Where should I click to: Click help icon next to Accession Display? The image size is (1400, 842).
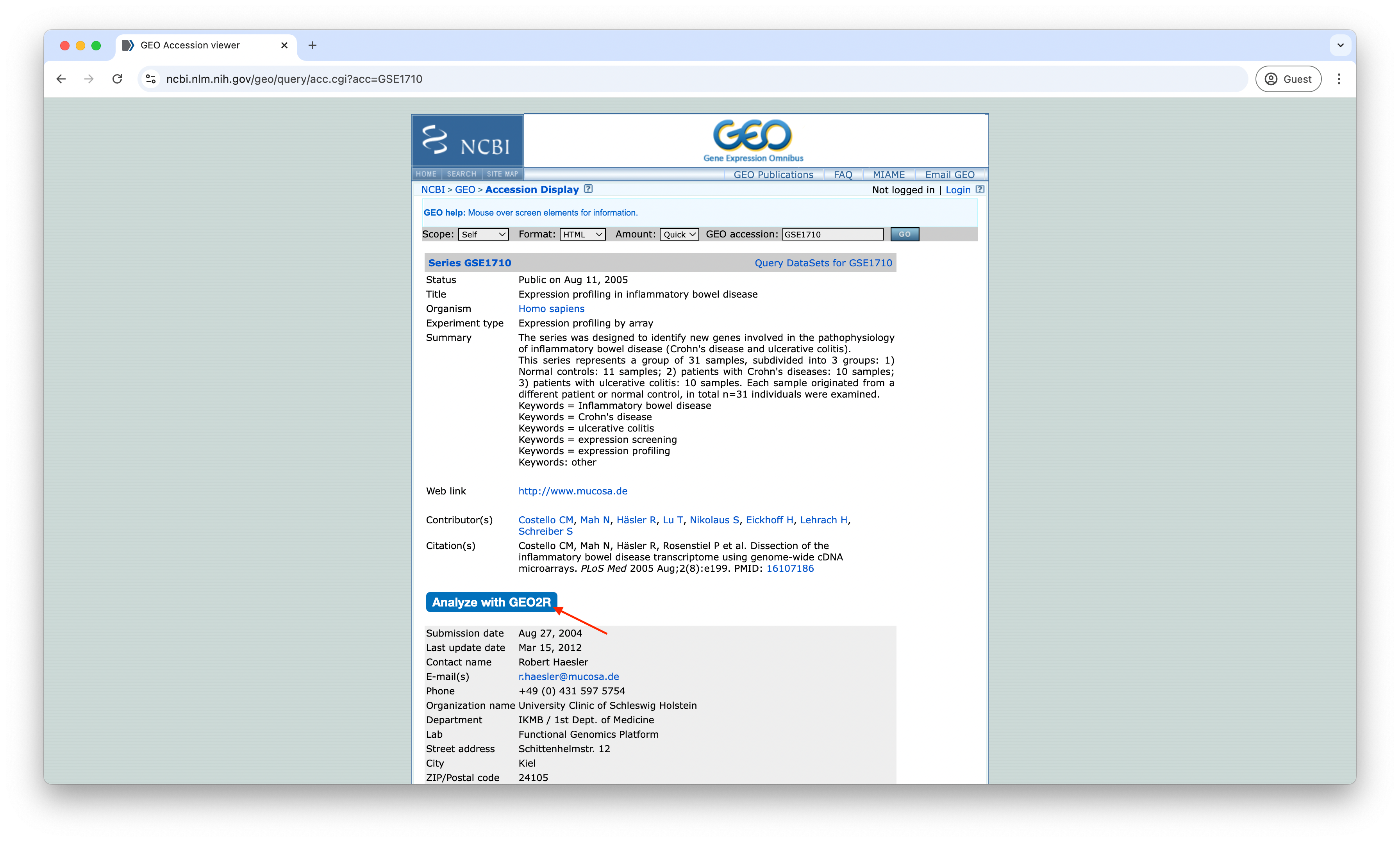[589, 189]
